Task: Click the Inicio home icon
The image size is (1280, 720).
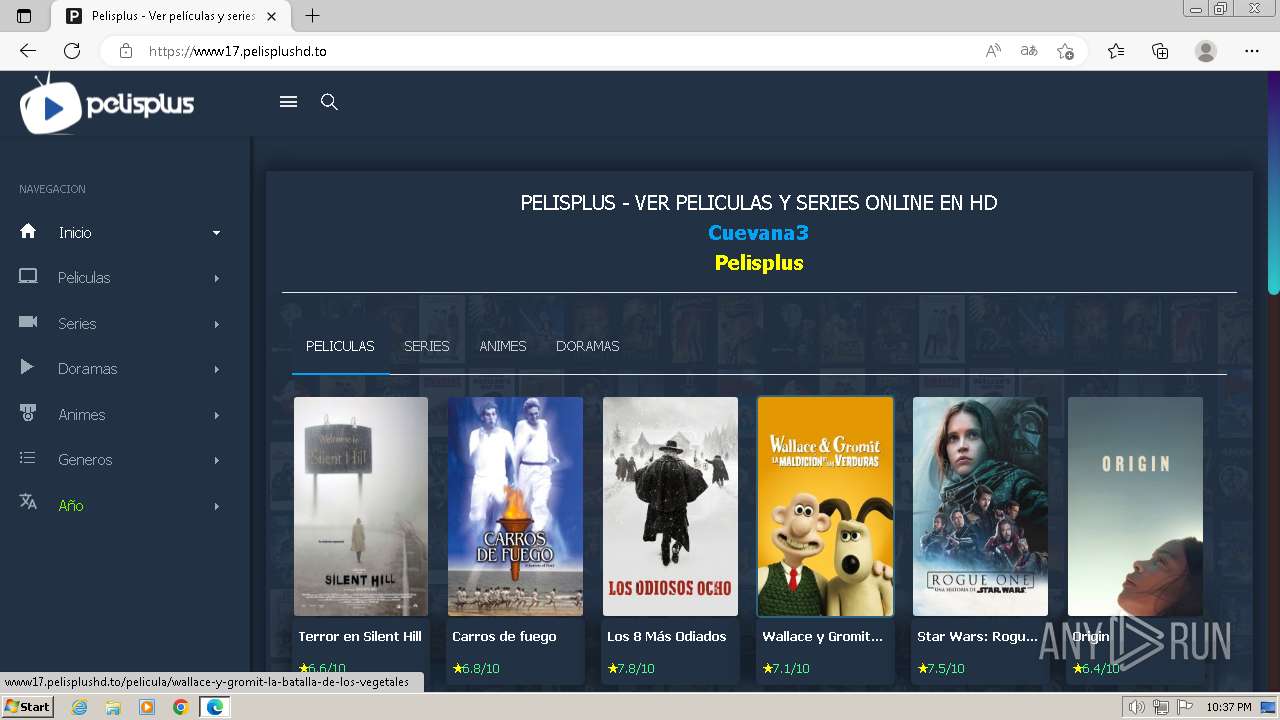Action: [x=28, y=231]
